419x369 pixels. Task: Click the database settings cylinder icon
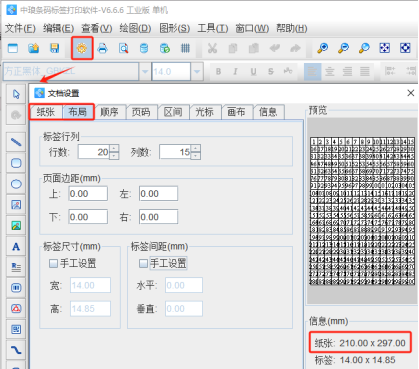click(144, 49)
